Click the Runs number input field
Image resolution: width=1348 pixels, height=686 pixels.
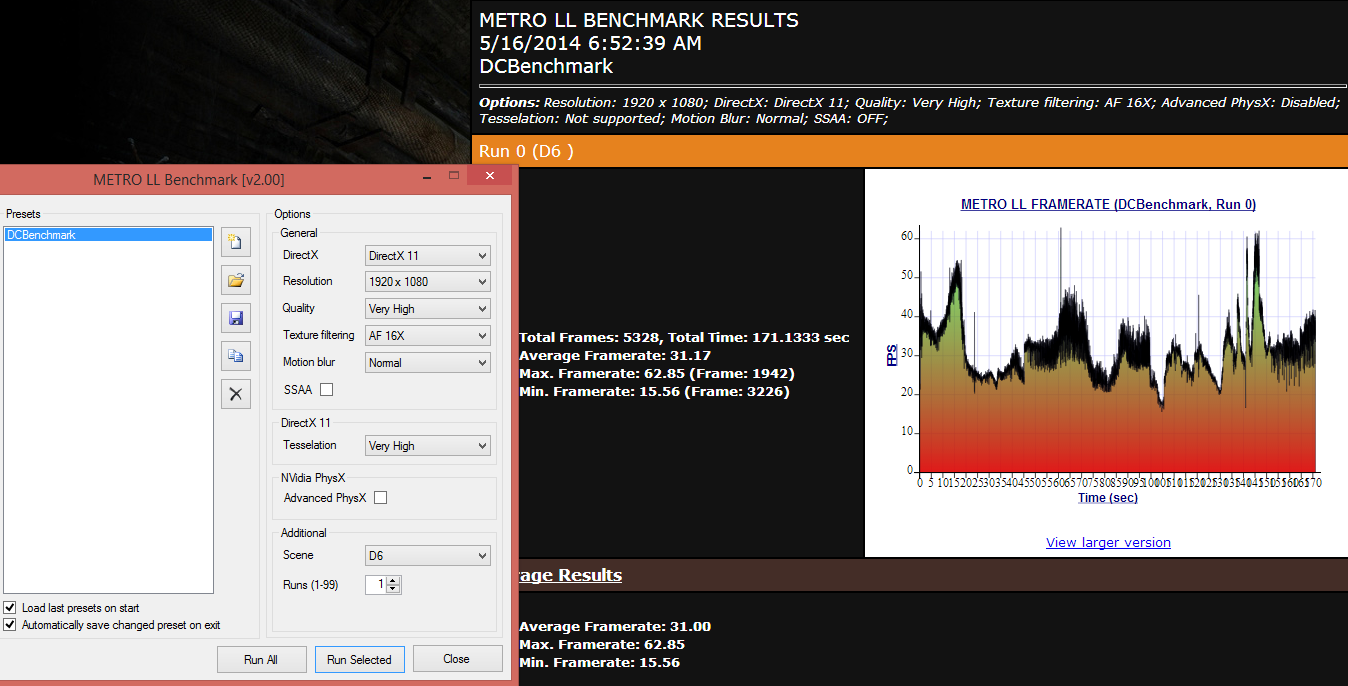pos(376,585)
